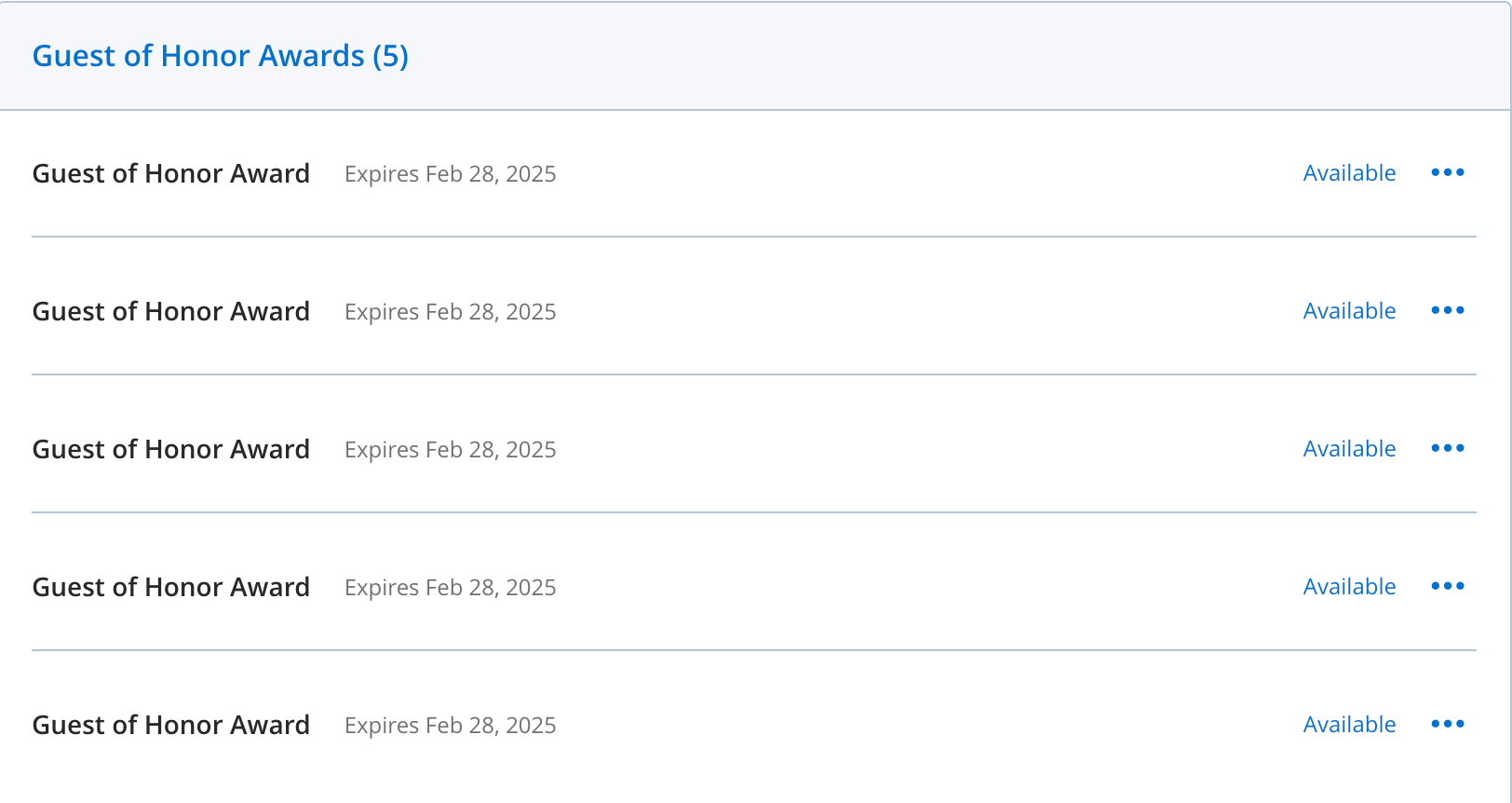
Task: Click the third award's Expires Feb 28, 2025 text
Action: coord(451,450)
